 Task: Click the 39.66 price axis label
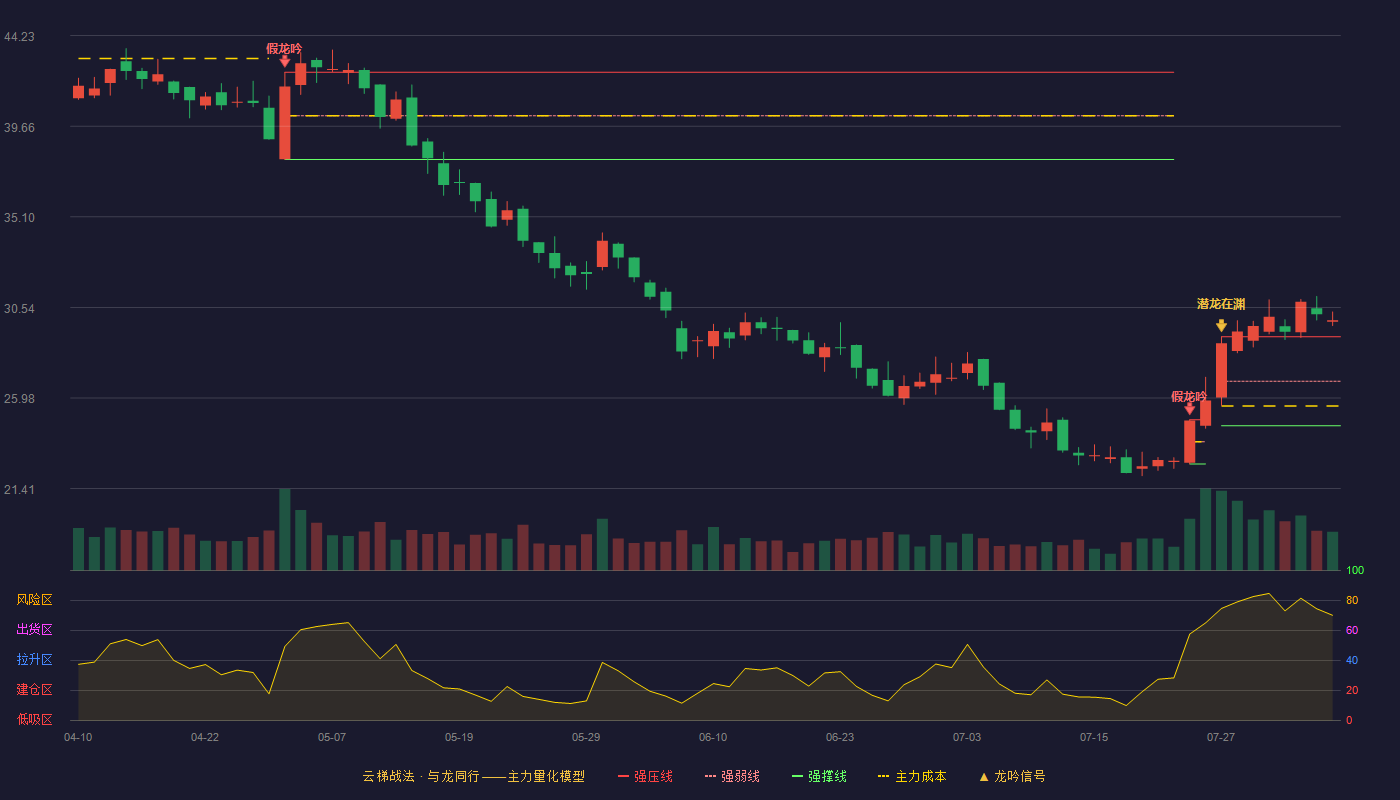(x=19, y=127)
